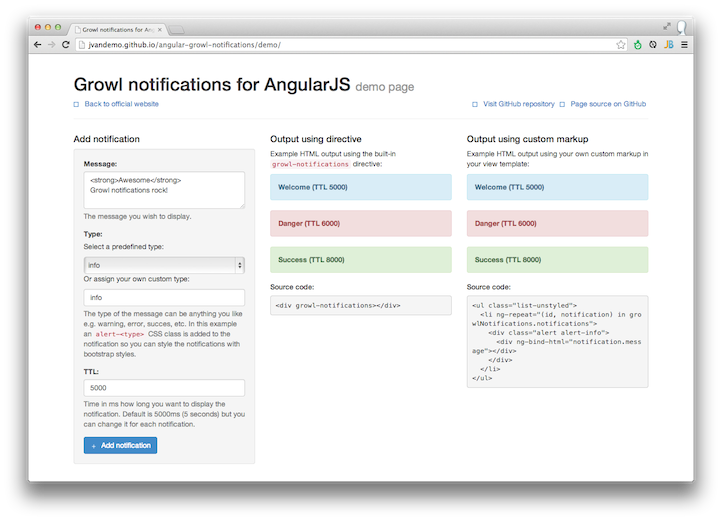Image resolution: width=722 pixels, height=521 pixels.
Task: Click the Growl notifications for AngularJS heading
Action: (x=212, y=85)
